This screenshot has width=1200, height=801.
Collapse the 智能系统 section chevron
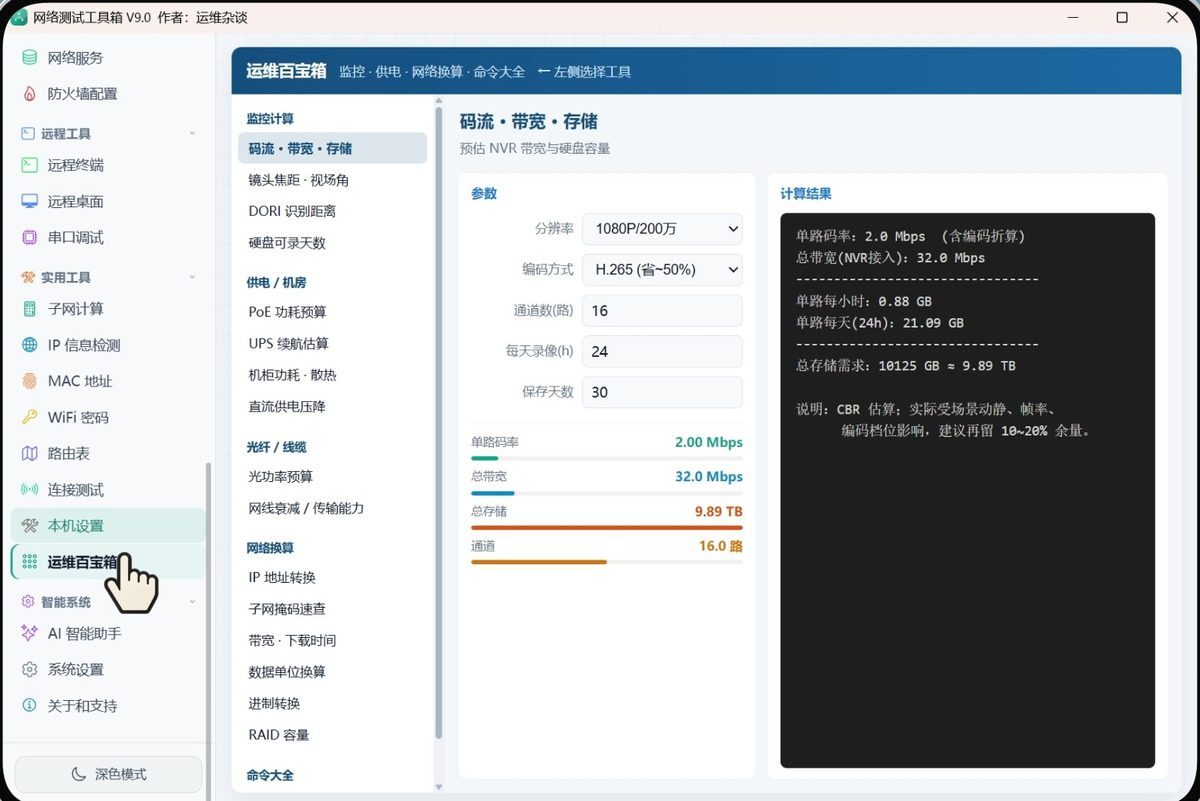(192, 602)
